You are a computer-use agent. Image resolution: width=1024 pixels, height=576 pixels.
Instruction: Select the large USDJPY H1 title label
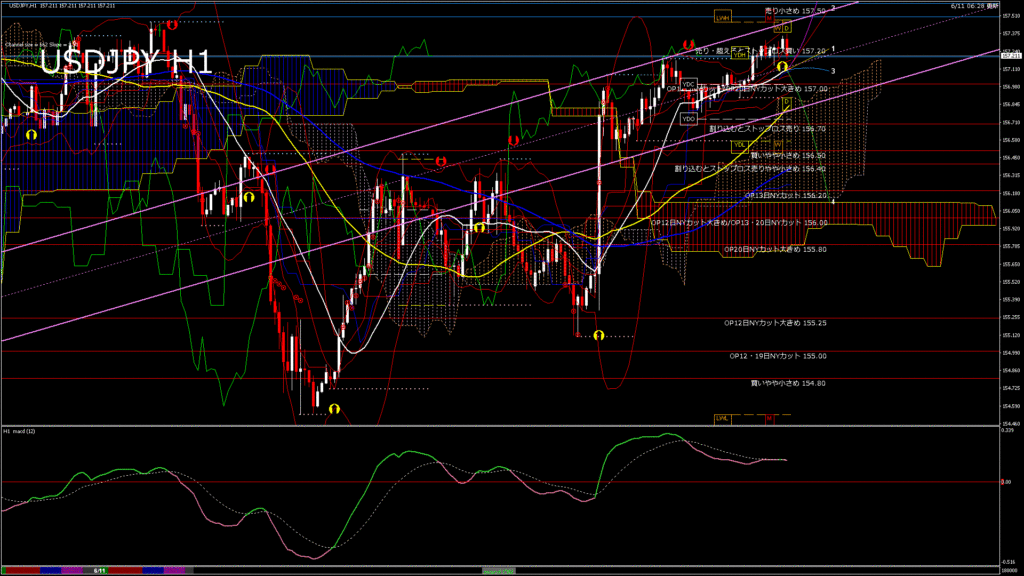pyautogui.click(x=126, y=62)
